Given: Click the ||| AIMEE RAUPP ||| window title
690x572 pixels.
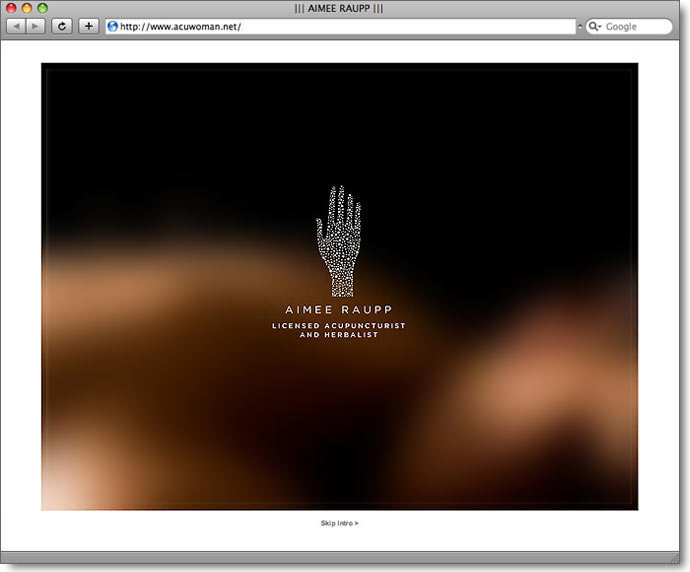Looking at the screenshot, I should tap(339, 8).
